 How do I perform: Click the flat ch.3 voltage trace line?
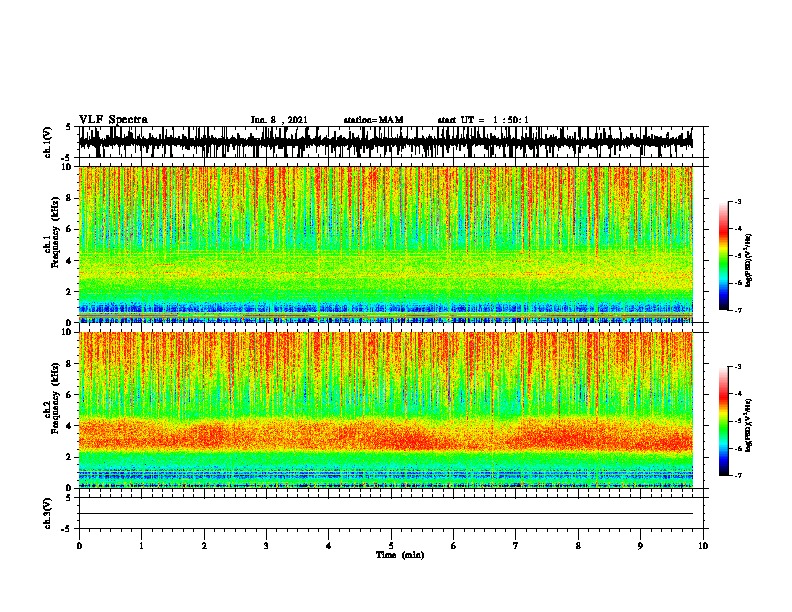pyautogui.click(x=386, y=514)
